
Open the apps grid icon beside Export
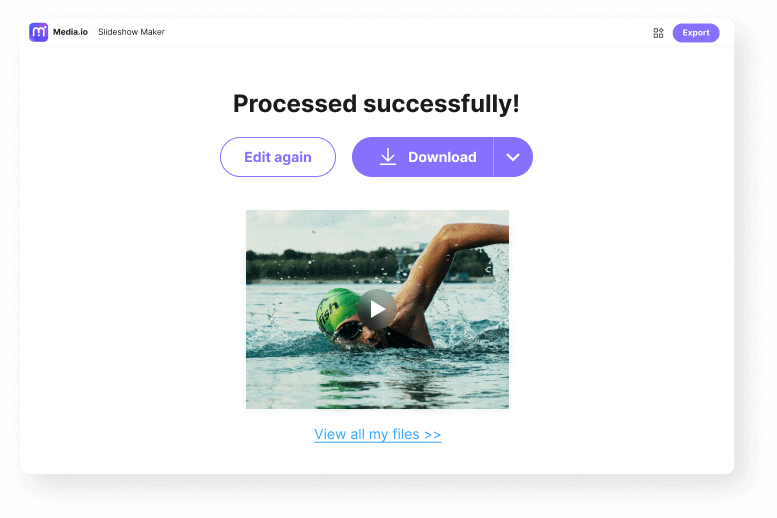pyautogui.click(x=658, y=33)
